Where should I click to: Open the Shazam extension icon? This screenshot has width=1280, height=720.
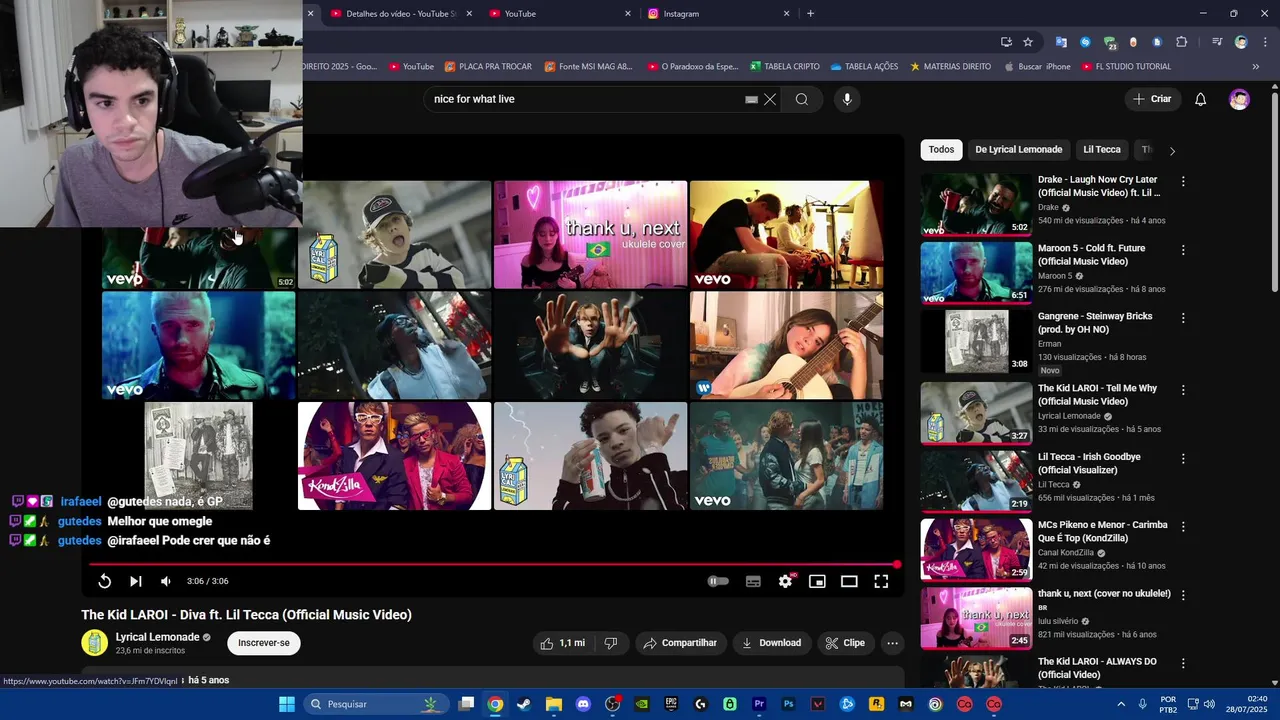click(1085, 42)
